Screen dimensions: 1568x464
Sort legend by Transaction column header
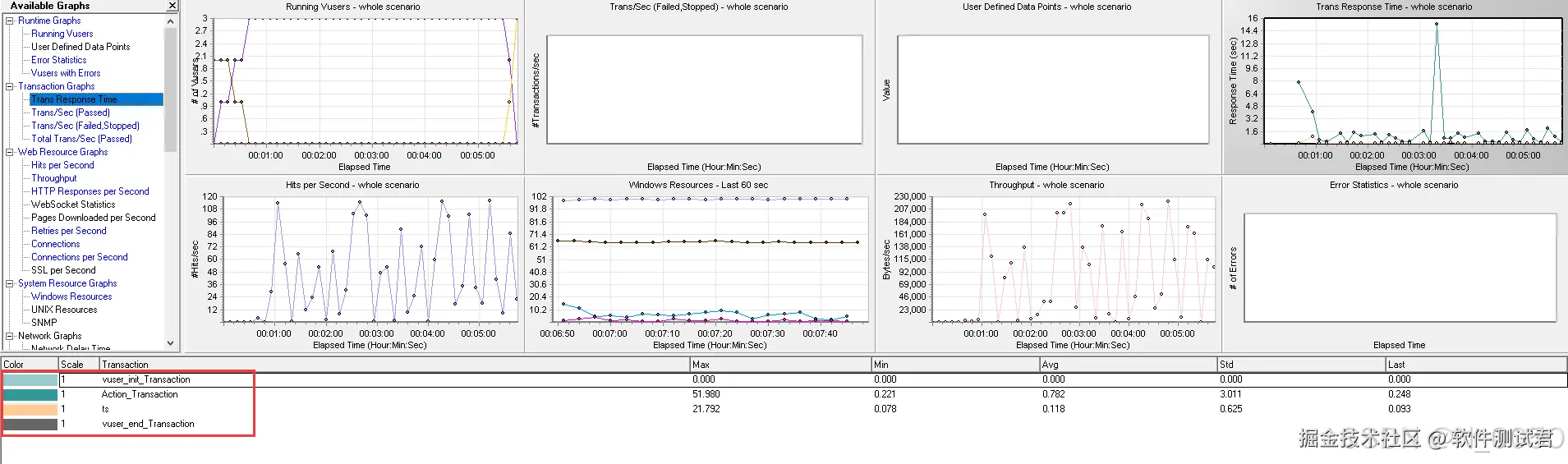pyautogui.click(x=394, y=364)
